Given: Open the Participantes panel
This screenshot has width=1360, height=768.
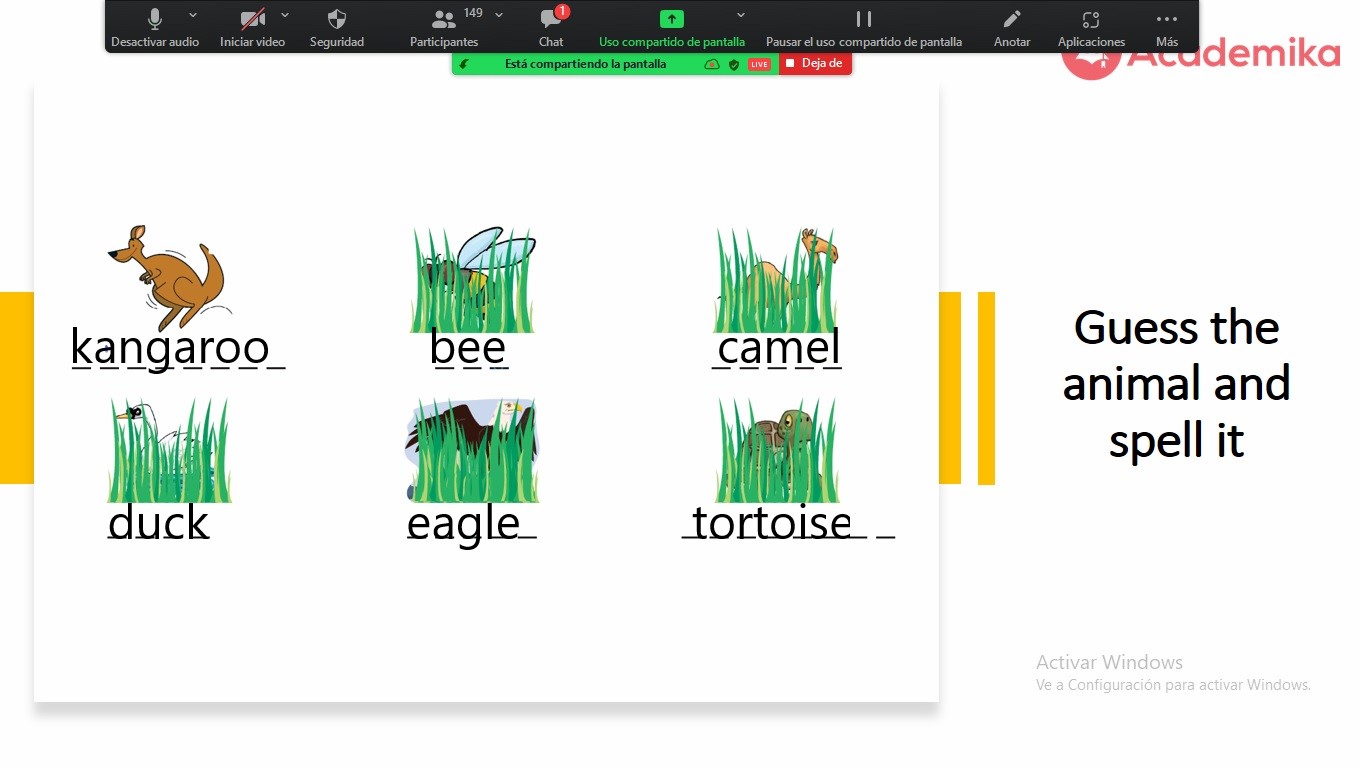Looking at the screenshot, I should coord(444,27).
